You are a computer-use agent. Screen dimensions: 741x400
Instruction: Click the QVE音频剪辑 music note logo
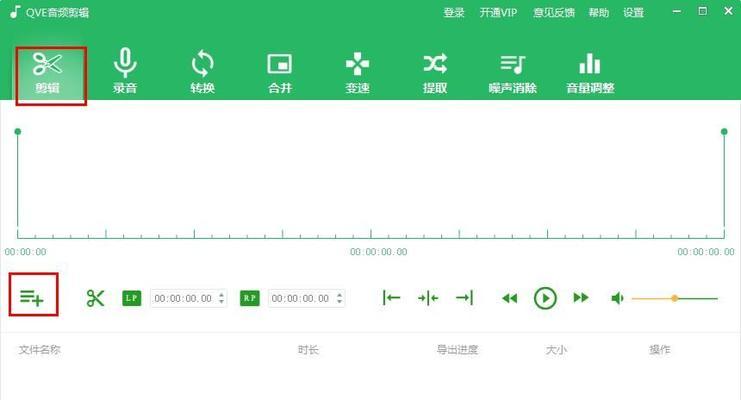click(x=15, y=12)
